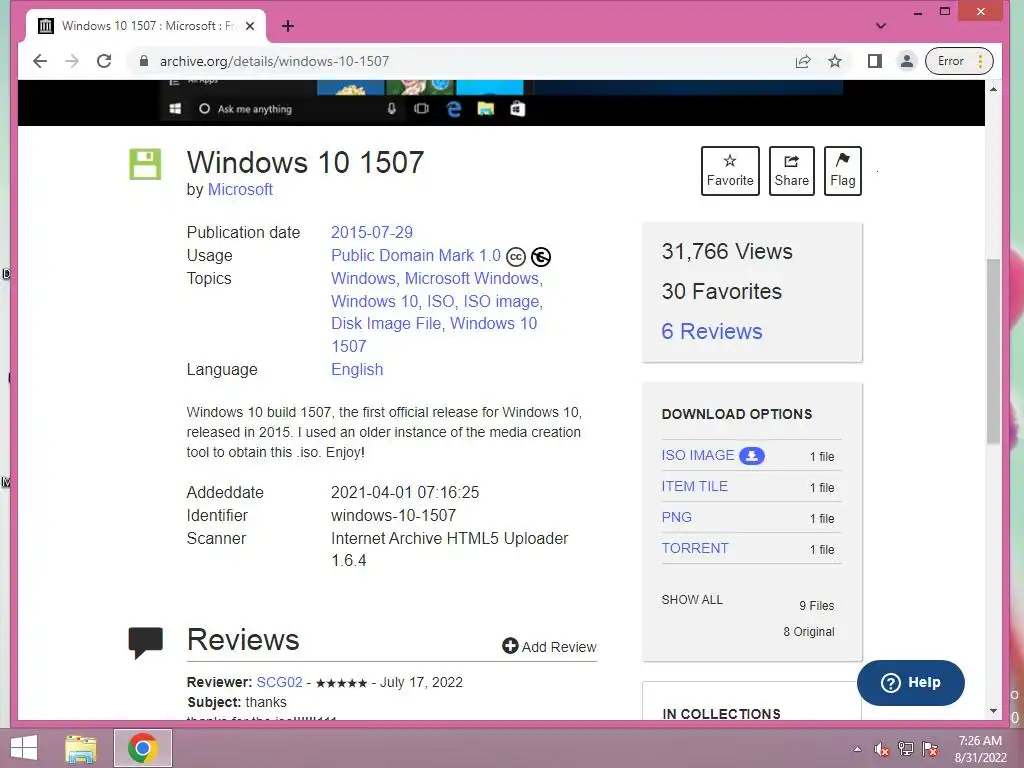Open the ISO image topic link
The height and width of the screenshot is (768, 1024).
(501, 301)
